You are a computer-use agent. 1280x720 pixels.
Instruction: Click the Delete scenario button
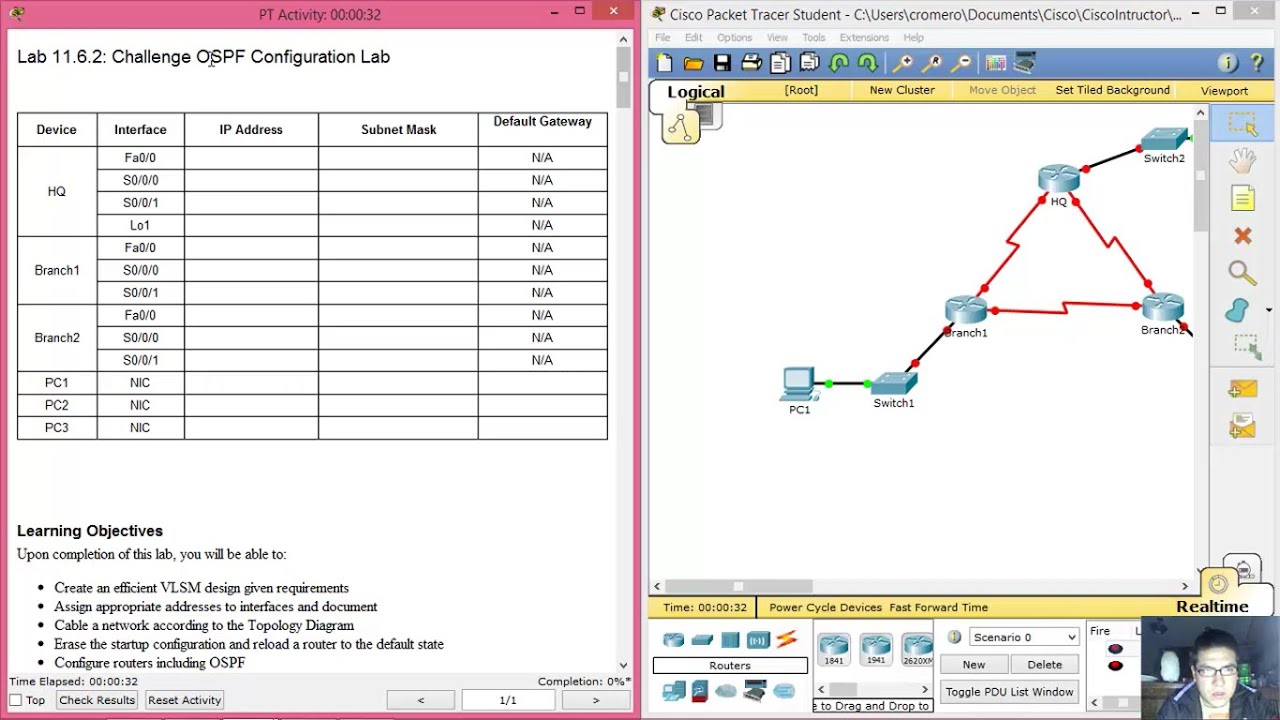coord(1044,664)
